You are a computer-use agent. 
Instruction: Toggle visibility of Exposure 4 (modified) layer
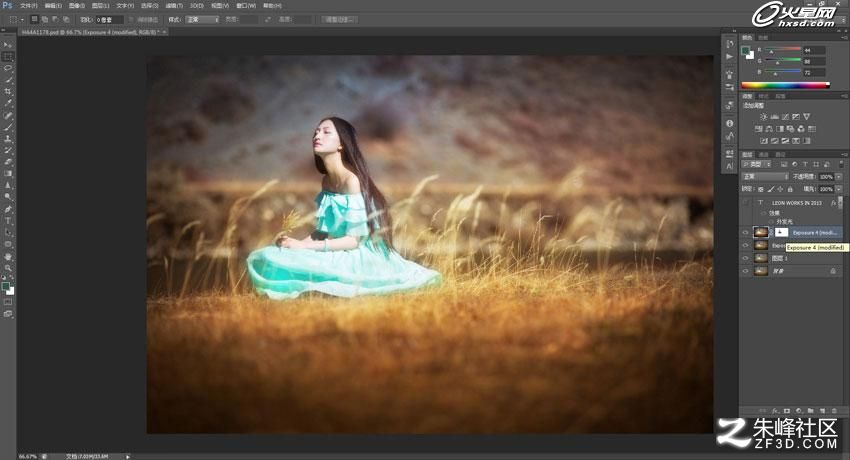click(x=745, y=232)
